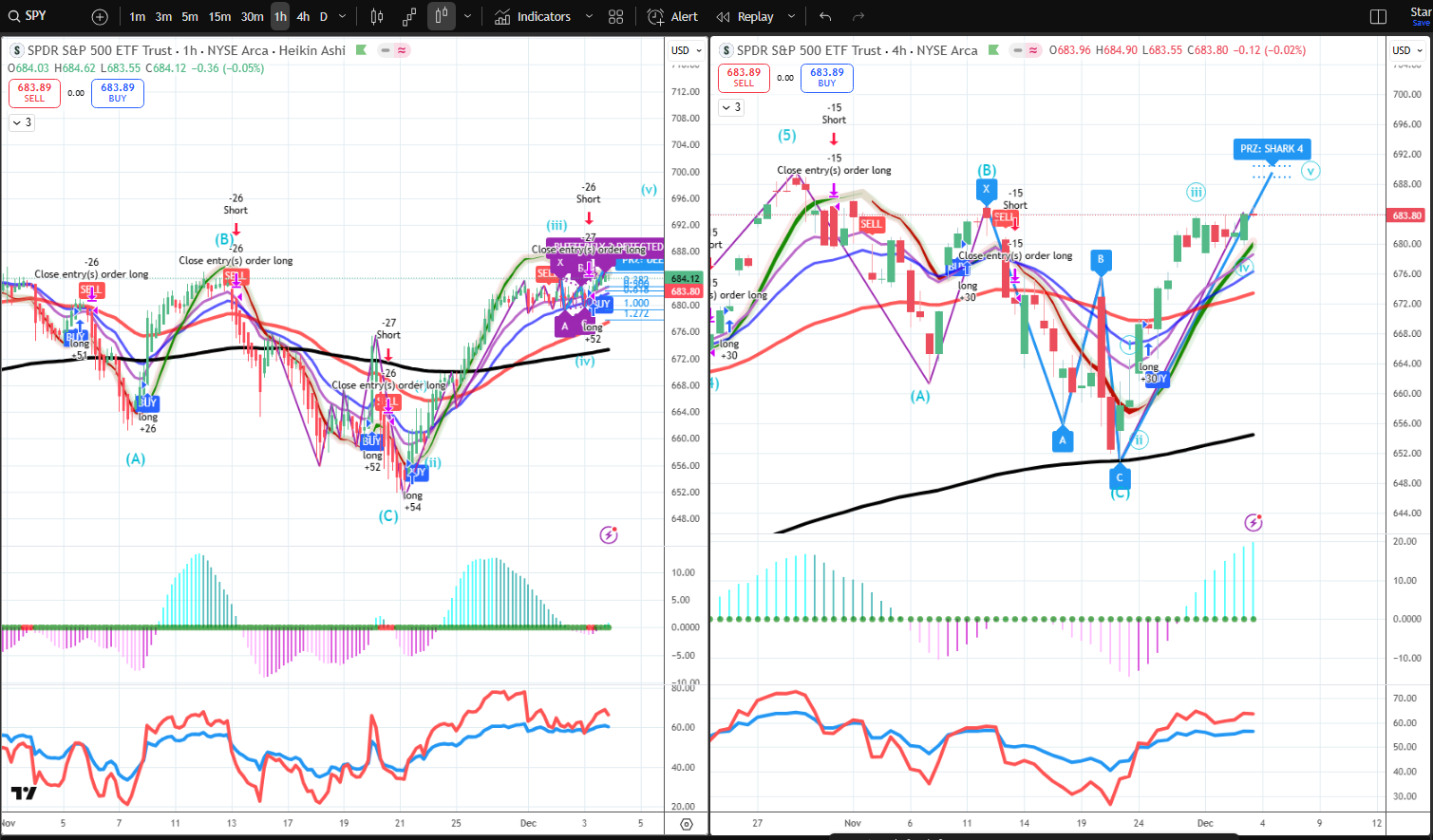
Task: Open the Indicators dialog
Action: [533, 17]
